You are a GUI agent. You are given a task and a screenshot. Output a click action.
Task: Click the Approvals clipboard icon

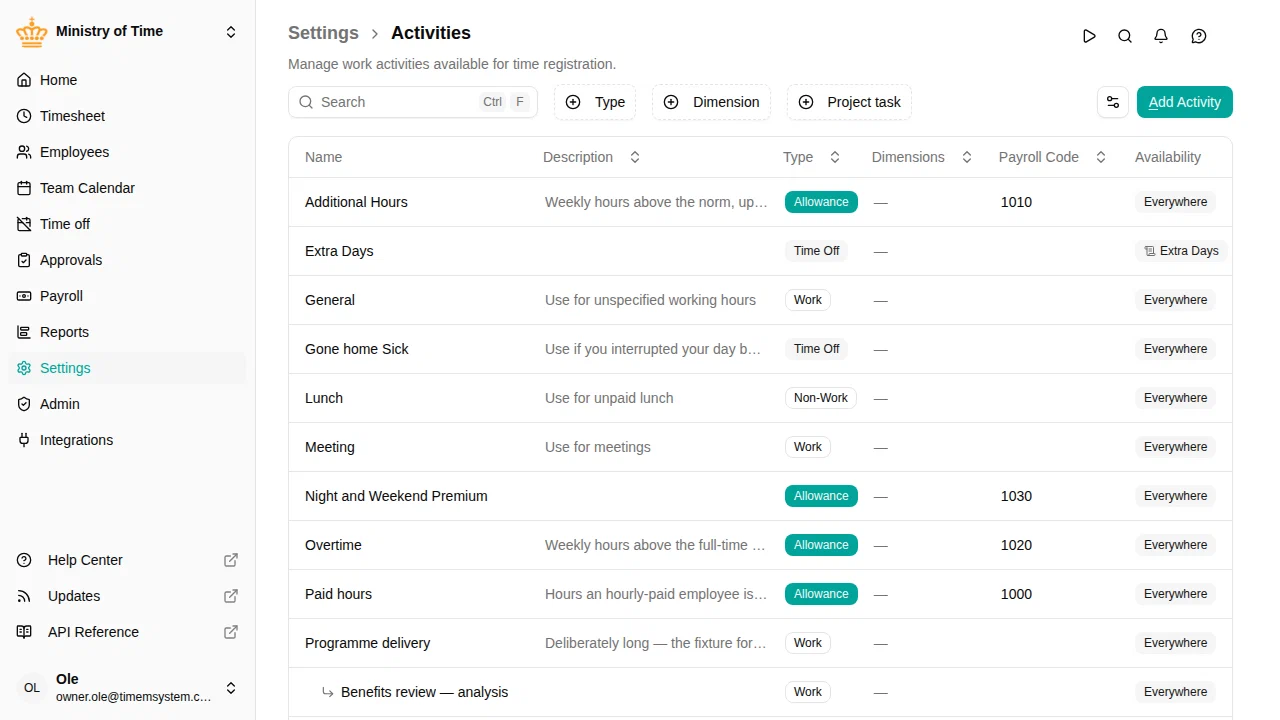[x=24, y=260]
